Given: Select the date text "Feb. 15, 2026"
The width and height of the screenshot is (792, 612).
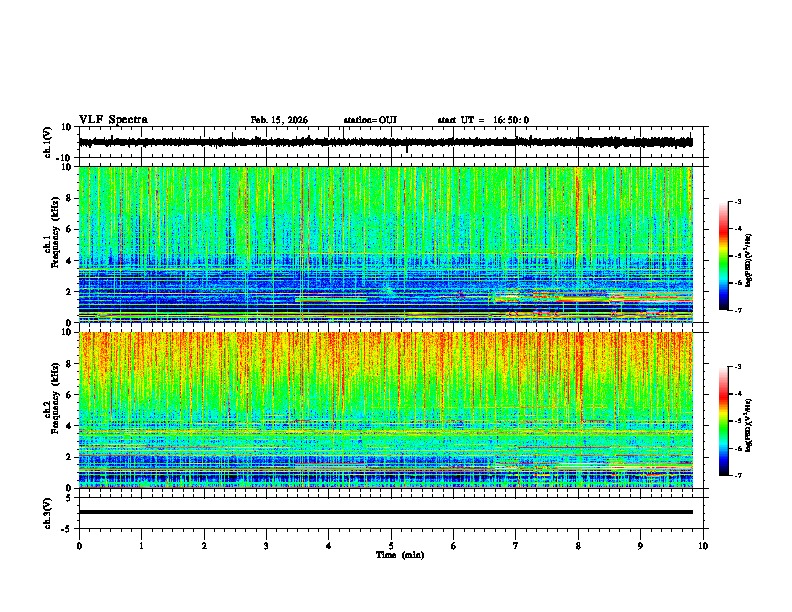Looking at the screenshot, I should 279,120.
